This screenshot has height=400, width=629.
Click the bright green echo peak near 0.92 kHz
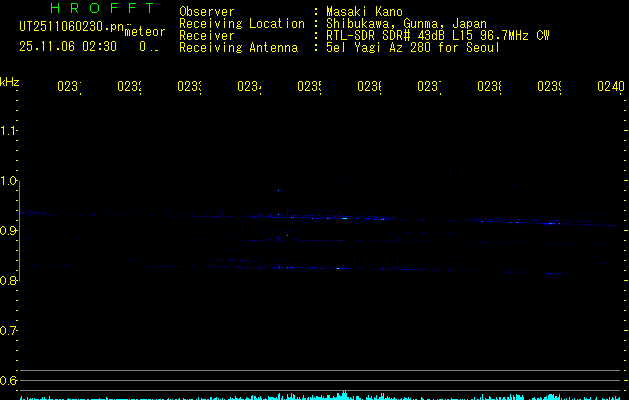[x=344, y=218]
